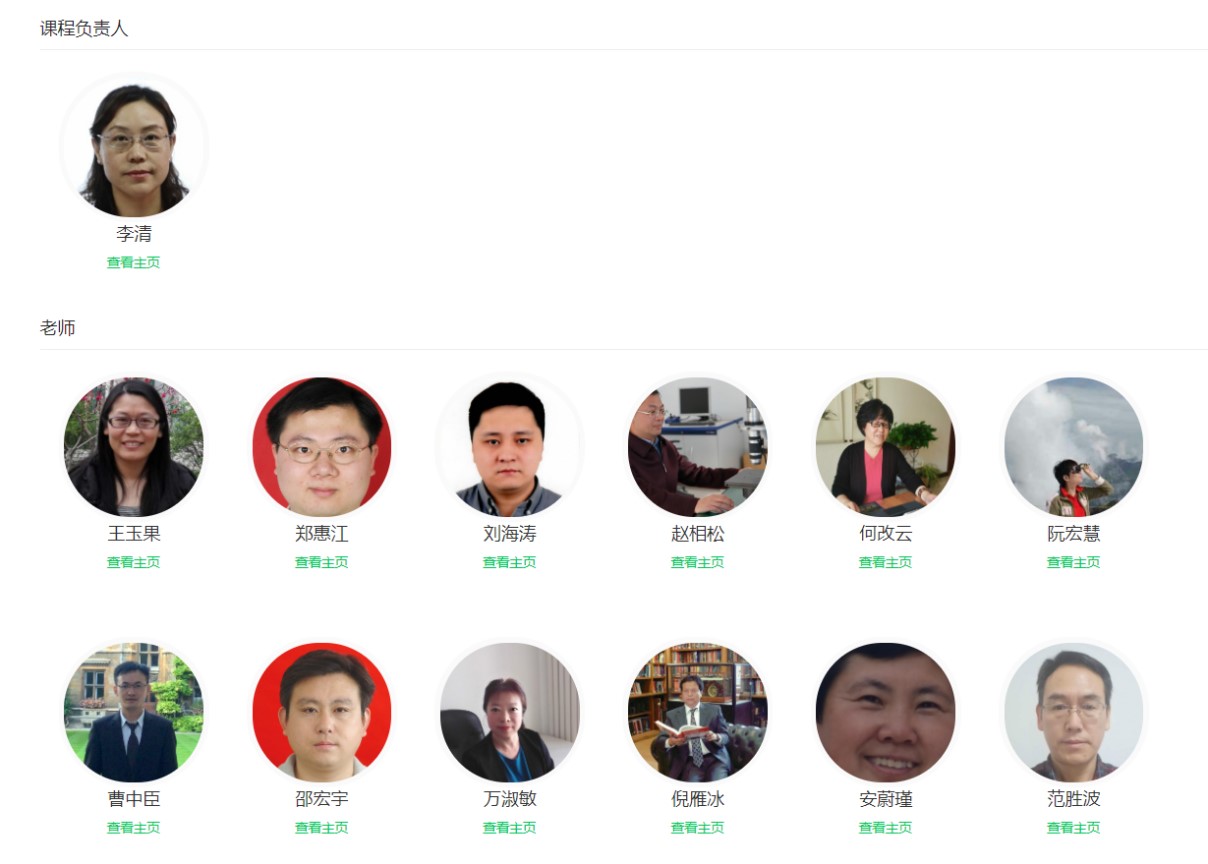Screen dimensions: 1208x864
Task: Click 曹中臣's avatar in suit
Action: (x=134, y=712)
